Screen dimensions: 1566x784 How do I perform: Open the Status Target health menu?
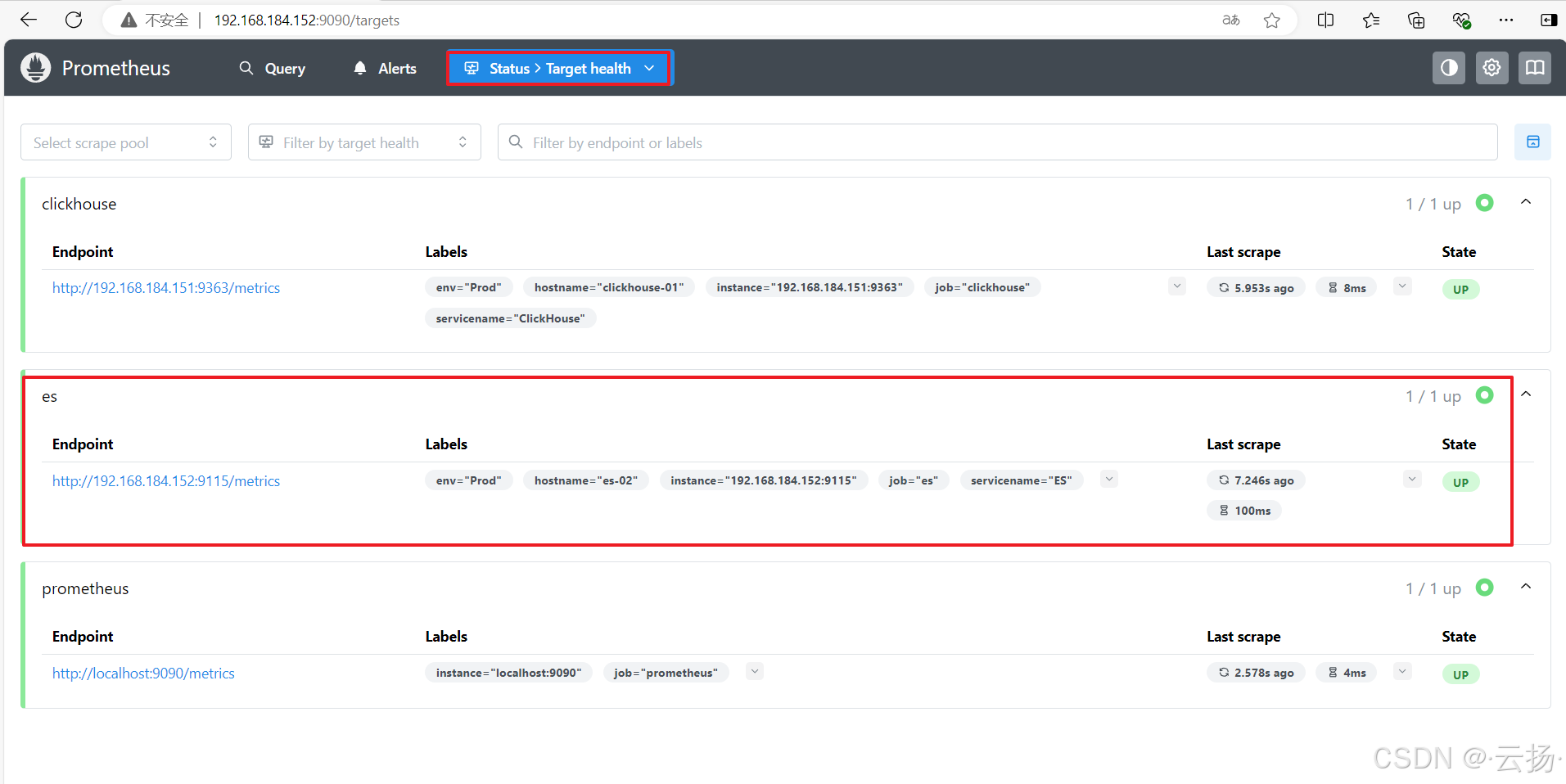[560, 69]
